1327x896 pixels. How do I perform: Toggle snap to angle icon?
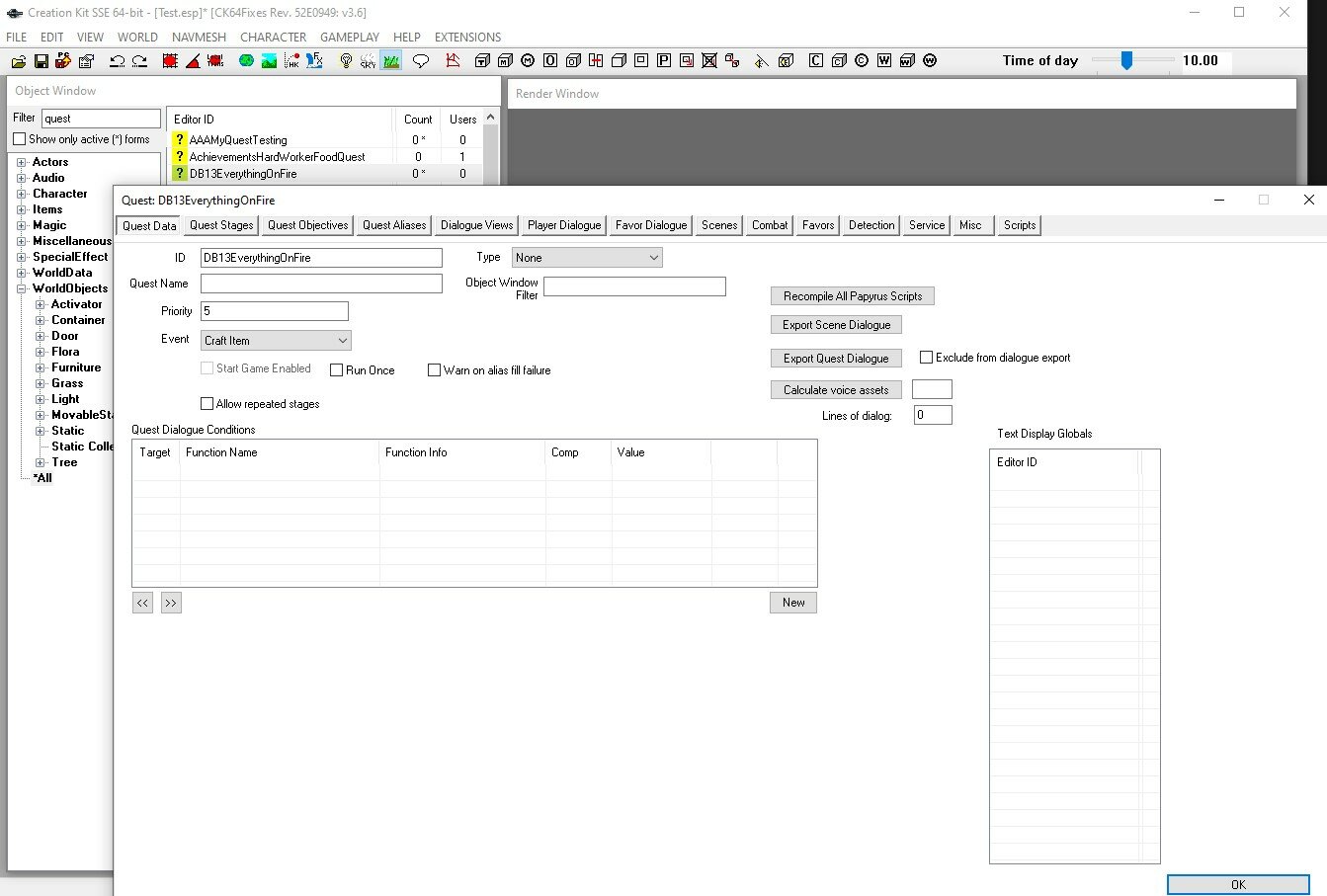coord(193,61)
